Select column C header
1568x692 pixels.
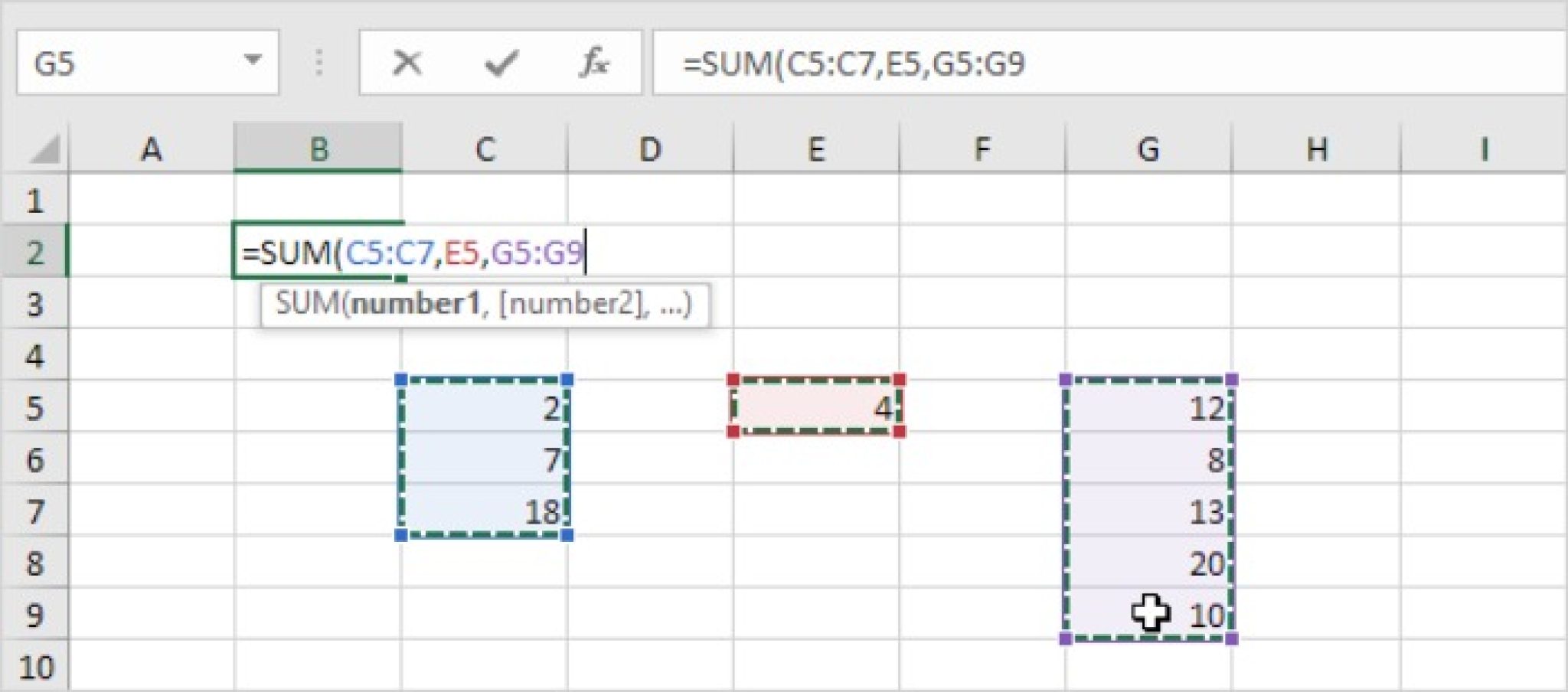[x=485, y=149]
